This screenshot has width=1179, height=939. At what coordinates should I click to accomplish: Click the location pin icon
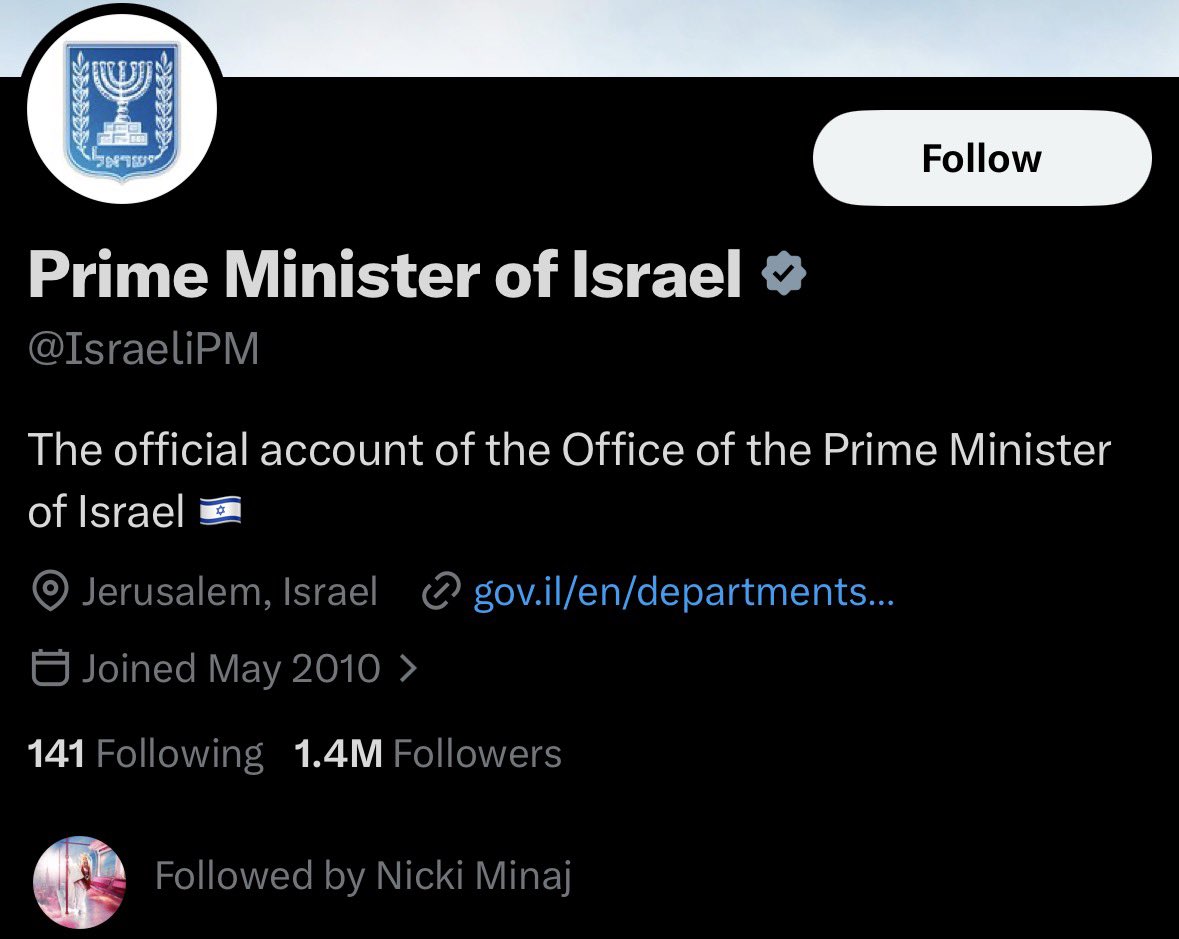pos(50,592)
